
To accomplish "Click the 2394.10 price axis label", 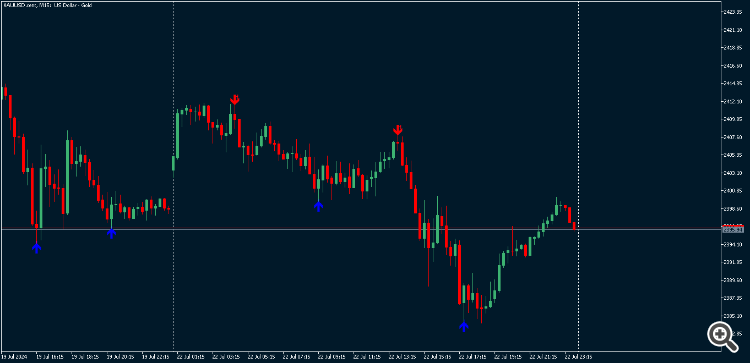I will 733,244.
